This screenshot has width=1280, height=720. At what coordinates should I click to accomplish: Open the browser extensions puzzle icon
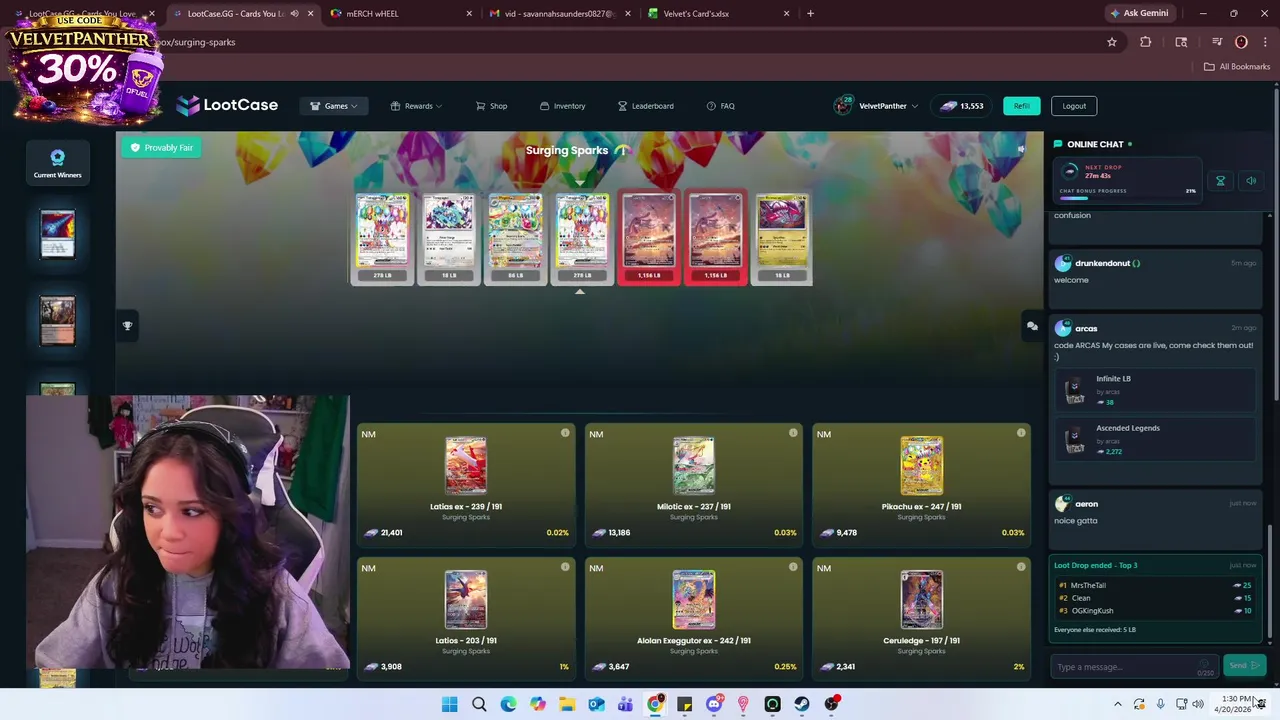point(1146,42)
